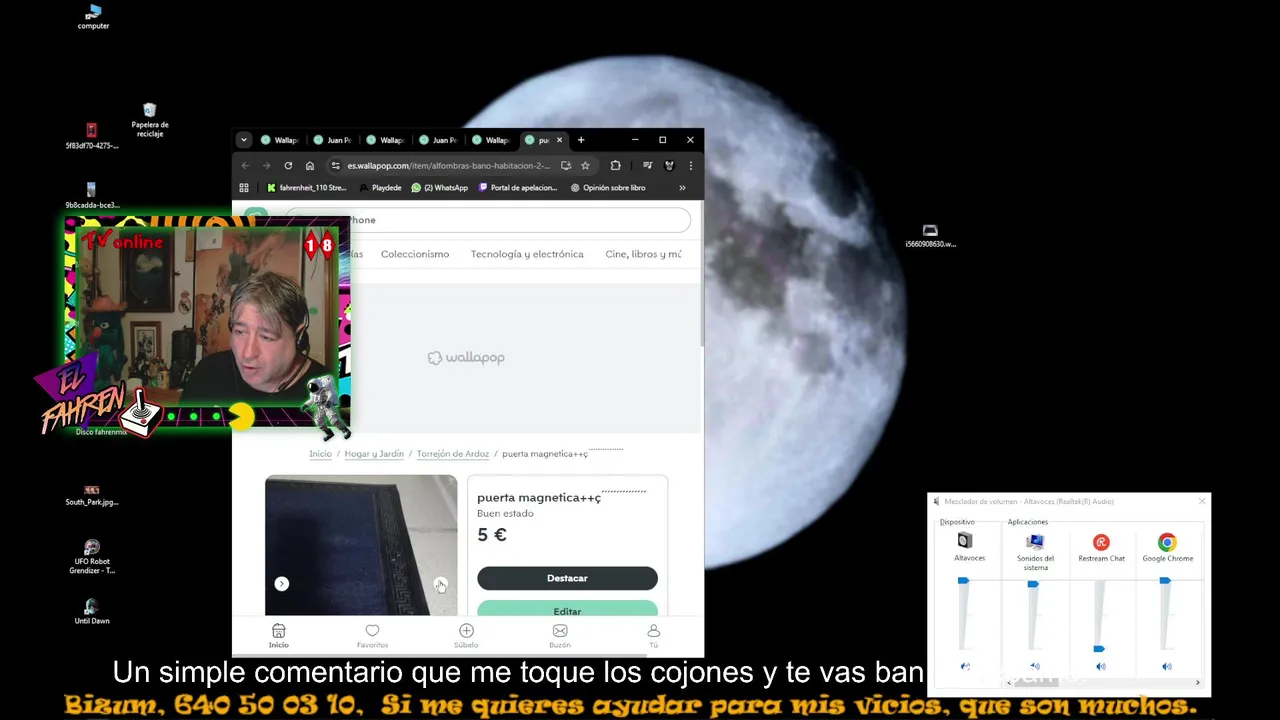
Task: Mute Sonidos del sistema in mixer
Action: pyautogui.click(x=1035, y=666)
